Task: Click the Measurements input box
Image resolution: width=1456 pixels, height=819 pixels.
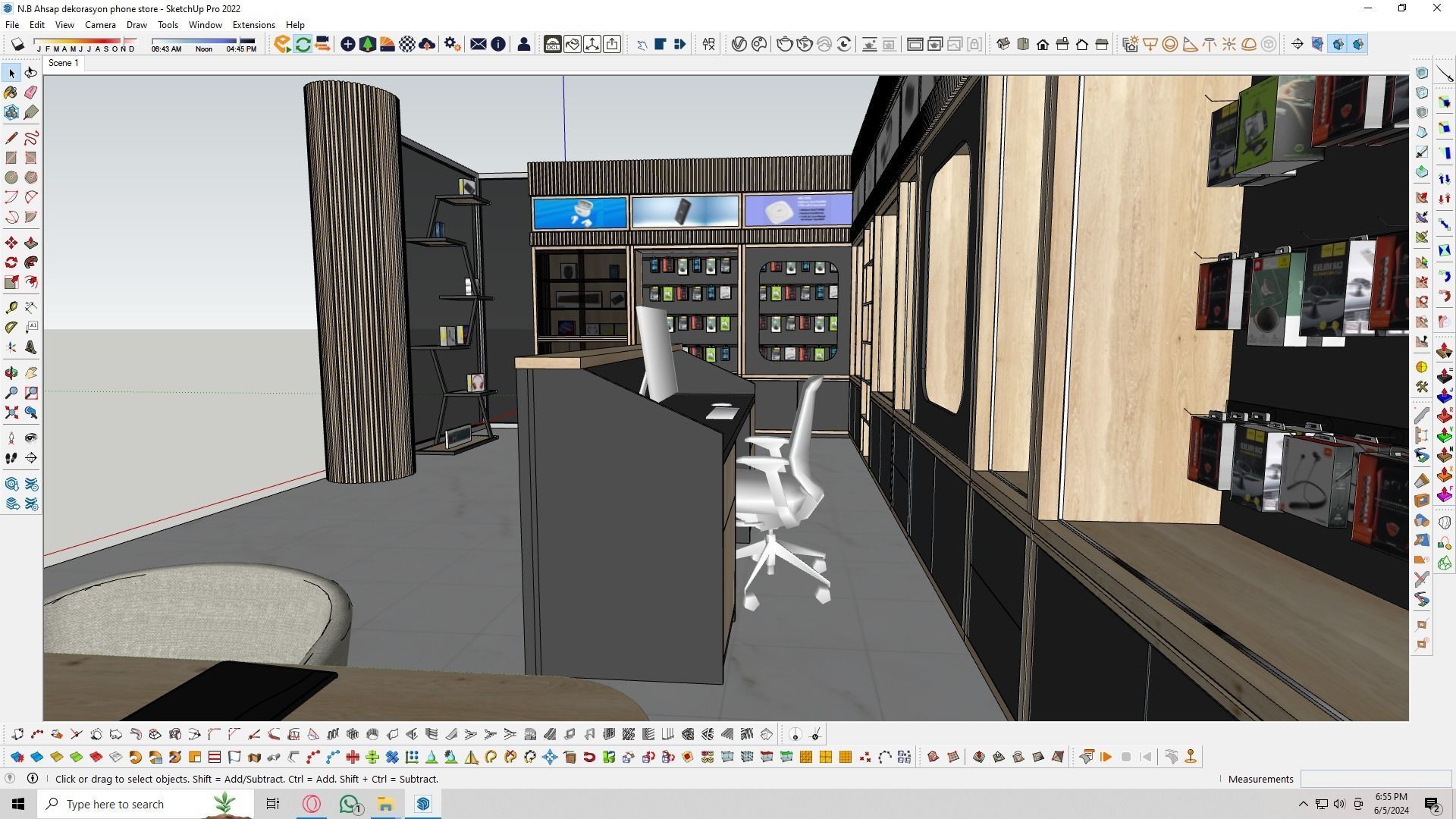Action: click(1376, 779)
